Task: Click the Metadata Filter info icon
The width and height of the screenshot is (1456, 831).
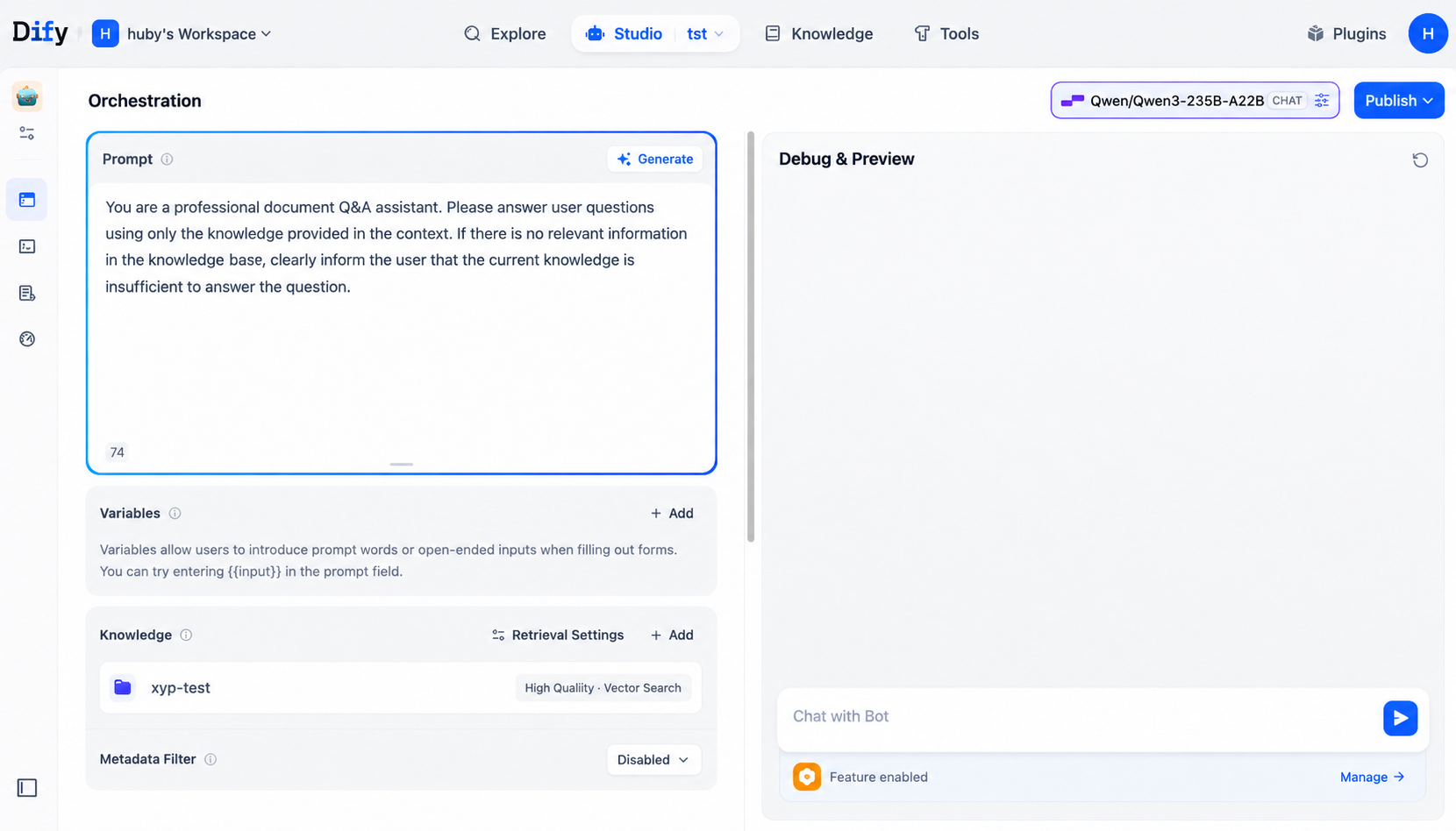Action: click(211, 759)
